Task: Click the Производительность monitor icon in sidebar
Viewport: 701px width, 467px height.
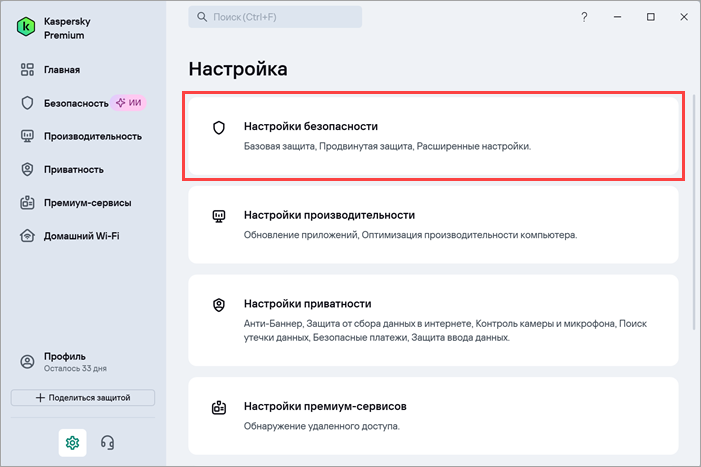Action: click(27, 136)
